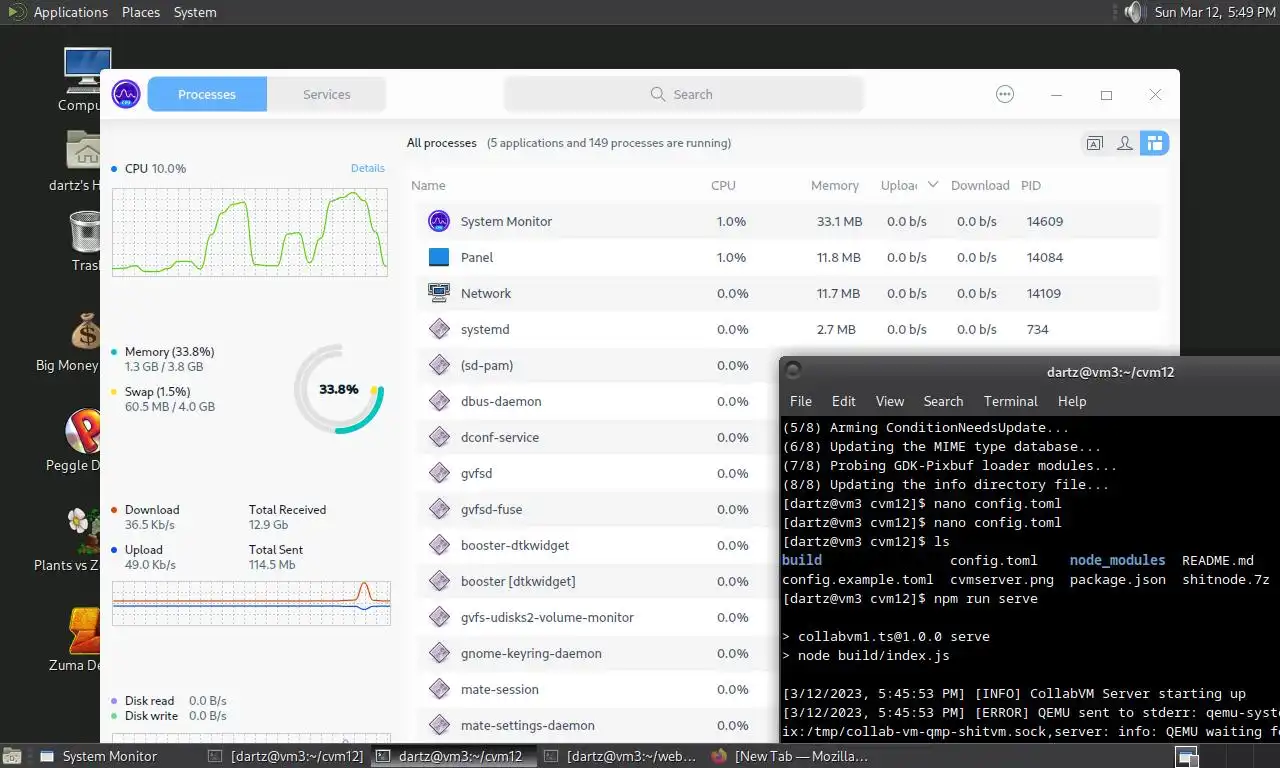Open Big Money desktop shortcut icon

[x=84, y=332]
